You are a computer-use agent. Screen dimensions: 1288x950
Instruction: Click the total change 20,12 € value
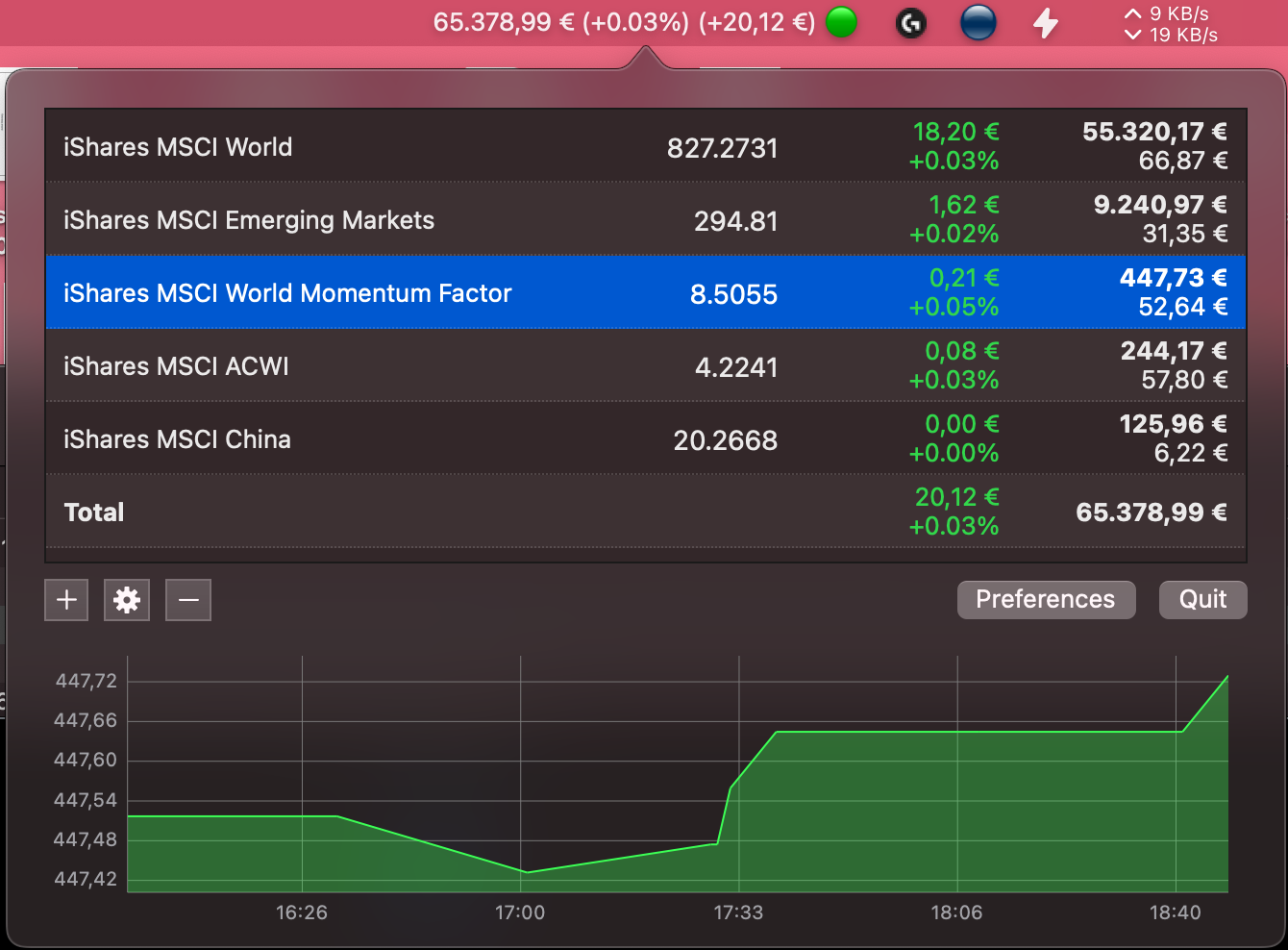956,497
